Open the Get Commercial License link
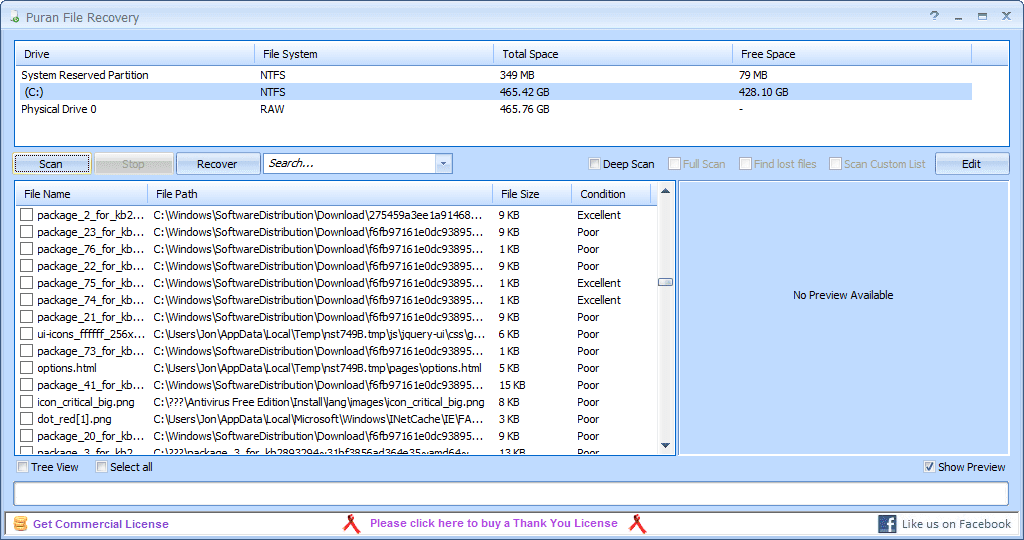The image size is (1024, 540). tap(101, 524)
